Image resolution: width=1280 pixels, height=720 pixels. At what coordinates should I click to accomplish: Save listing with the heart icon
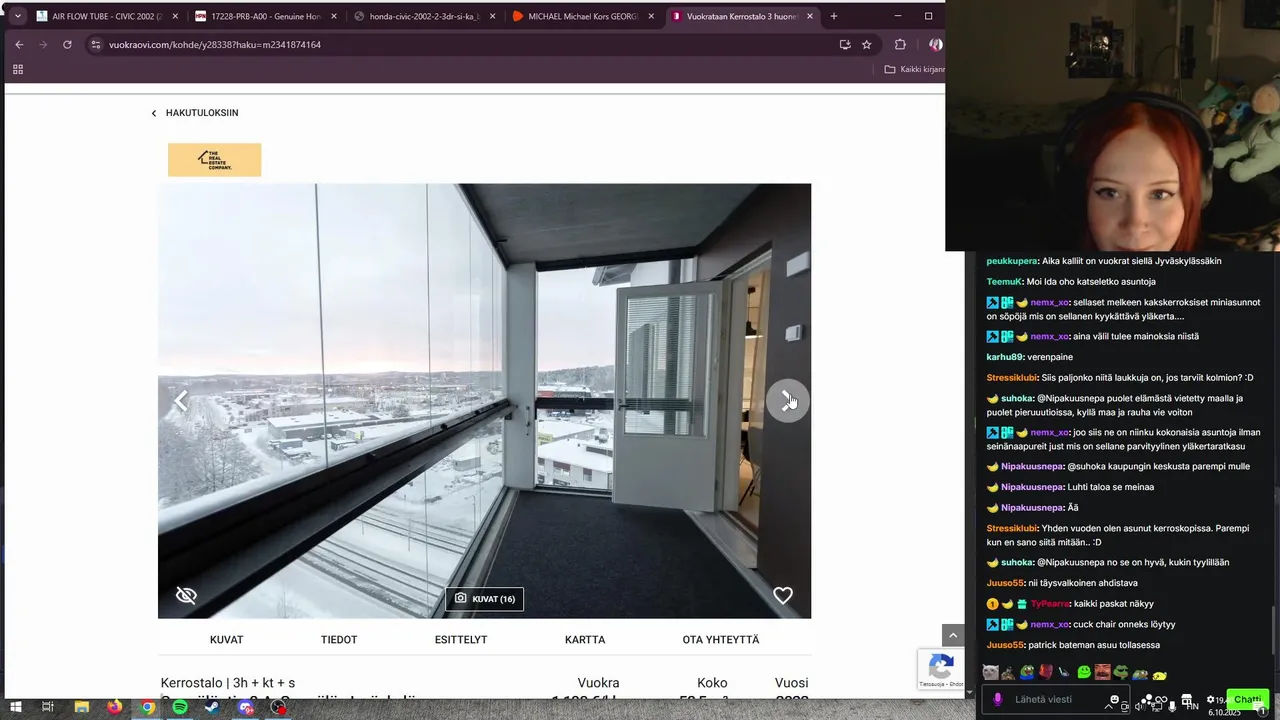783,596
